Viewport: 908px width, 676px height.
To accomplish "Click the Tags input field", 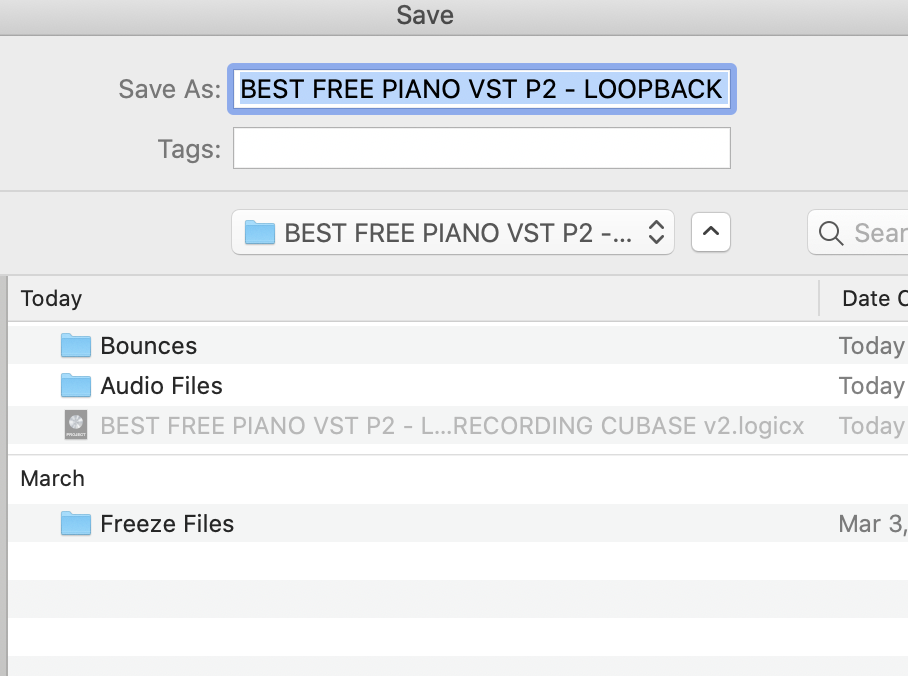I will (481, 149).
